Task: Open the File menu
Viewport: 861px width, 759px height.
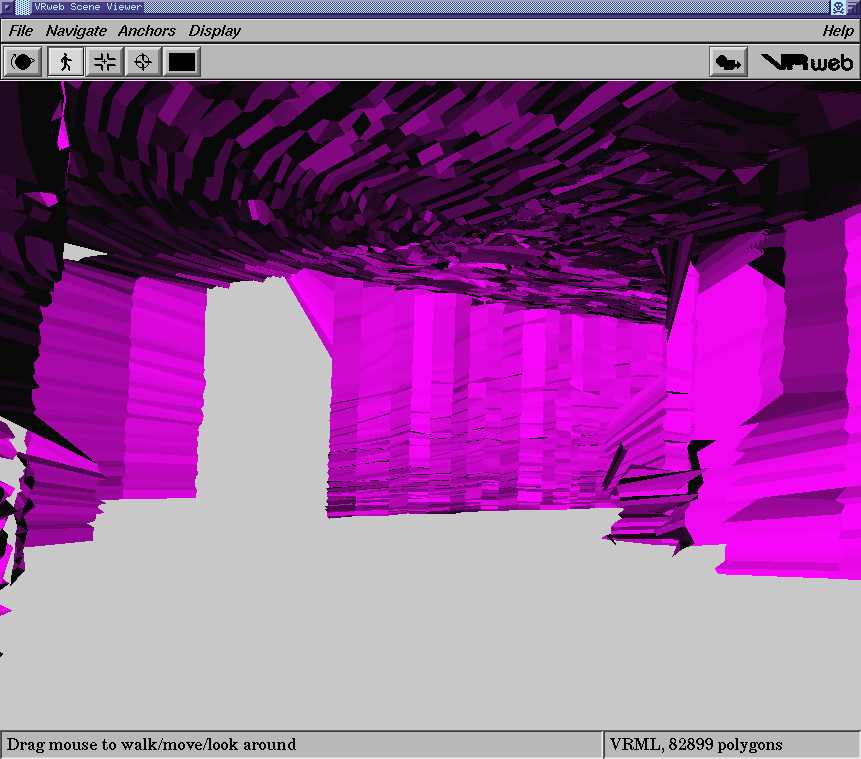Action: tap(21, 31)
